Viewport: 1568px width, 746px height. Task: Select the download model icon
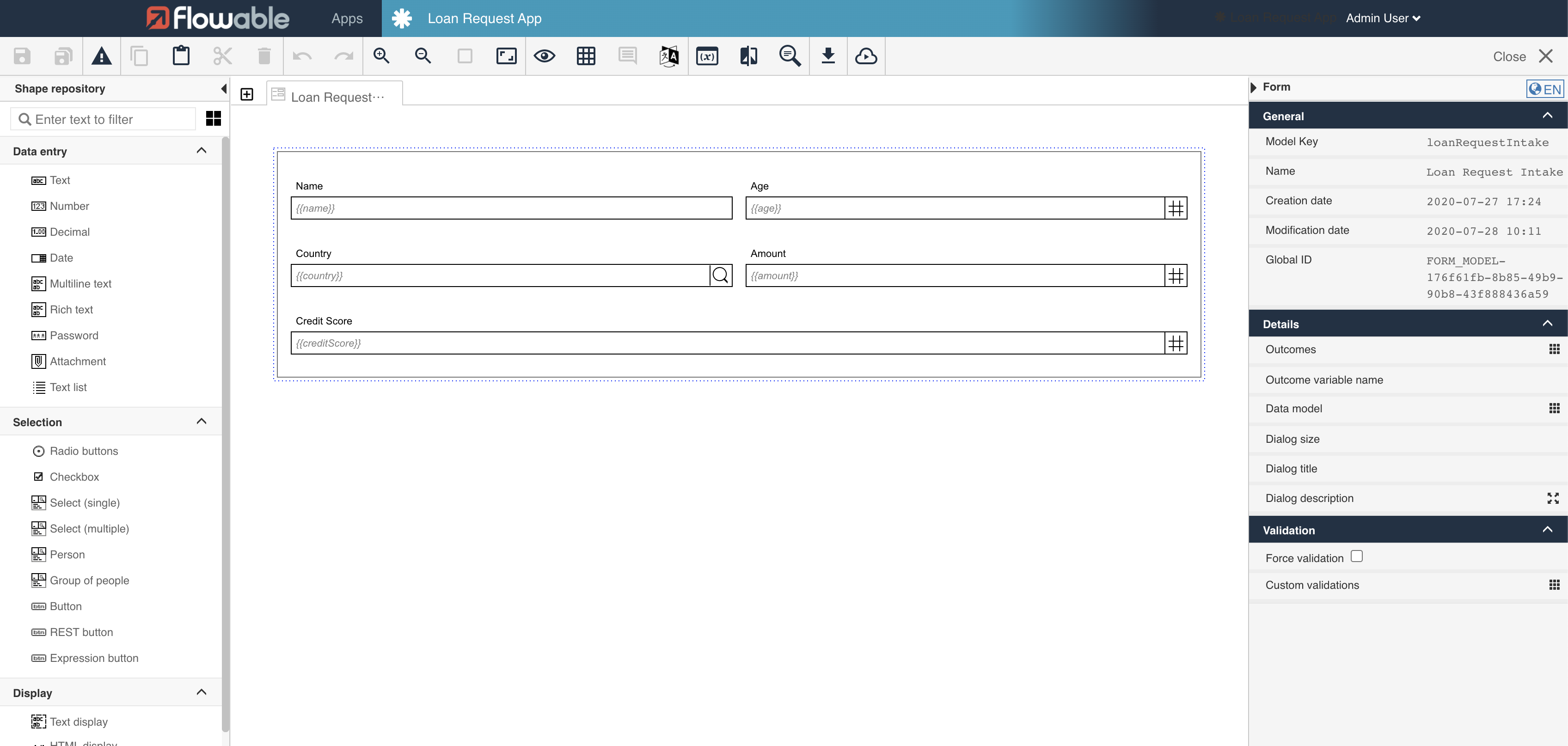tap(828, 55)
